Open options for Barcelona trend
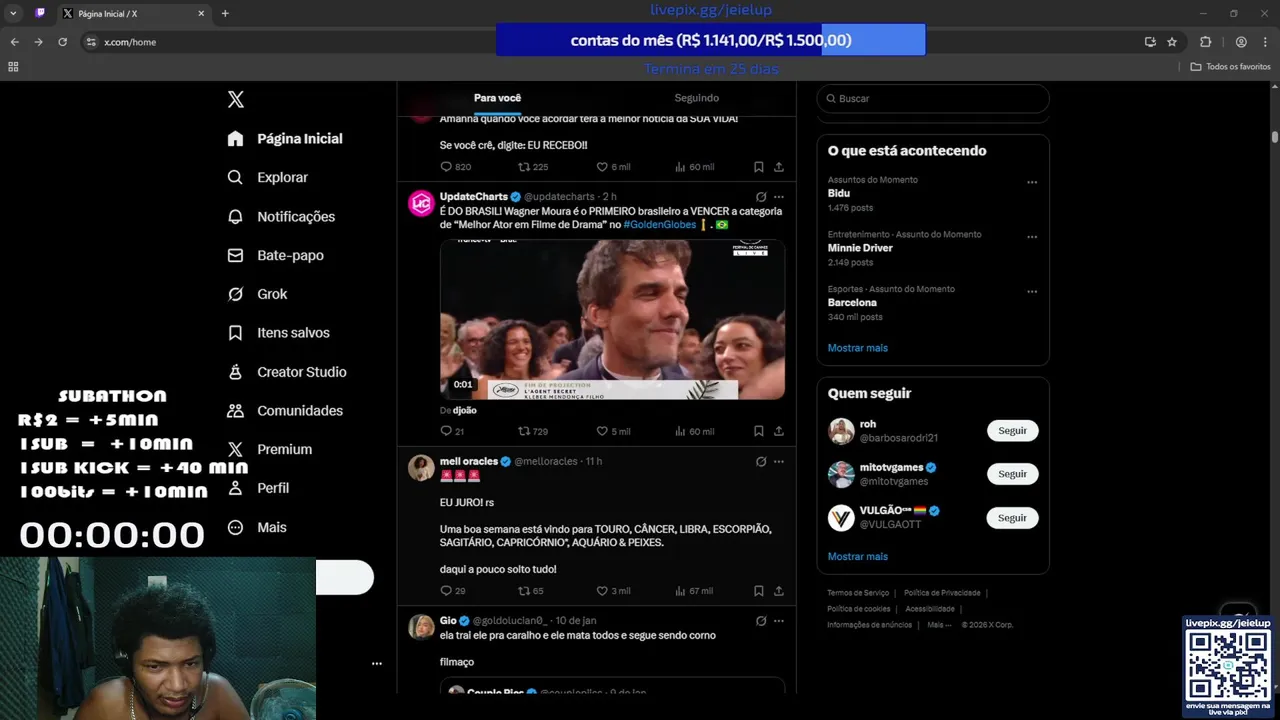Image resolution: width=1280 pixels, height=720 pixels. [x=1032, y=292]
